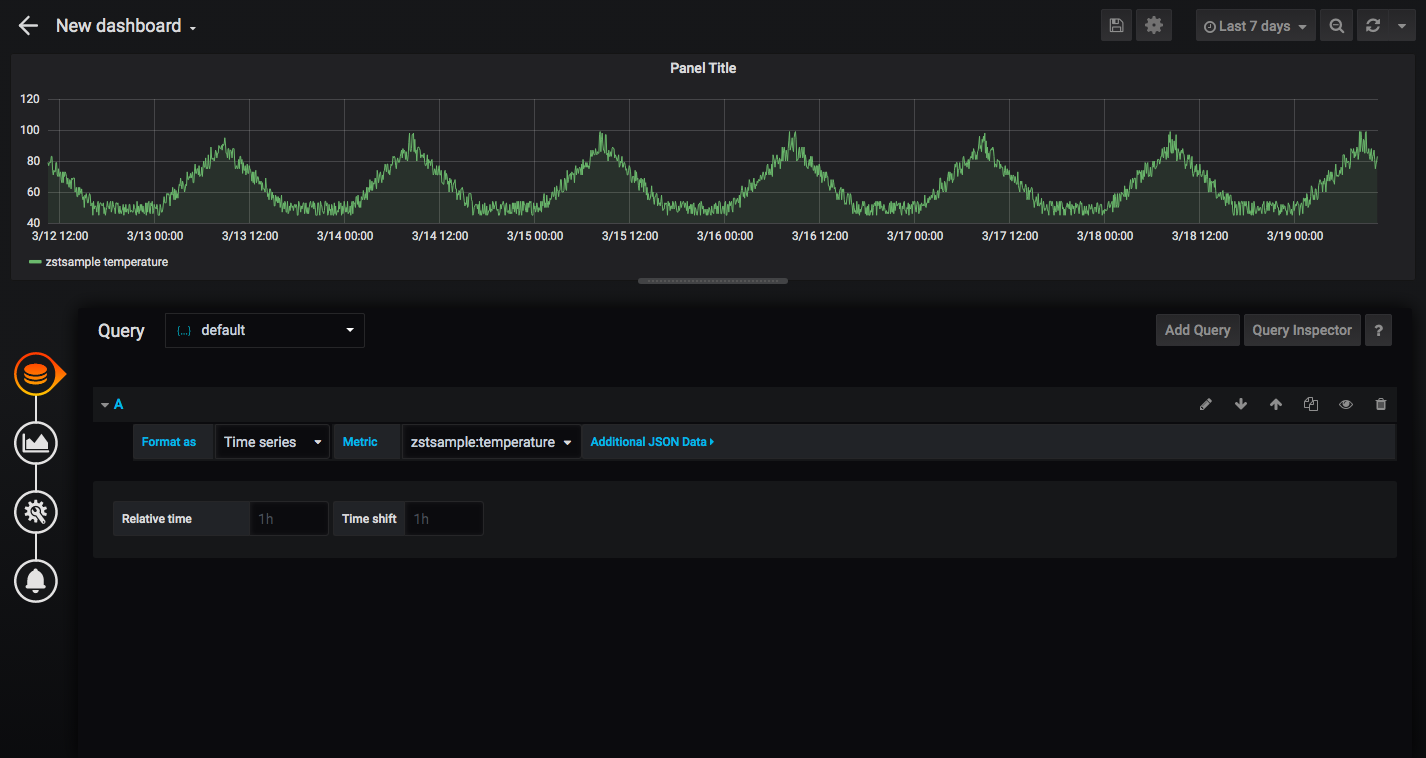Open the zstsample:temperature metric dropdown
Screen dimensions: 1426x758
pyautogui.click(x=491, y=441)
